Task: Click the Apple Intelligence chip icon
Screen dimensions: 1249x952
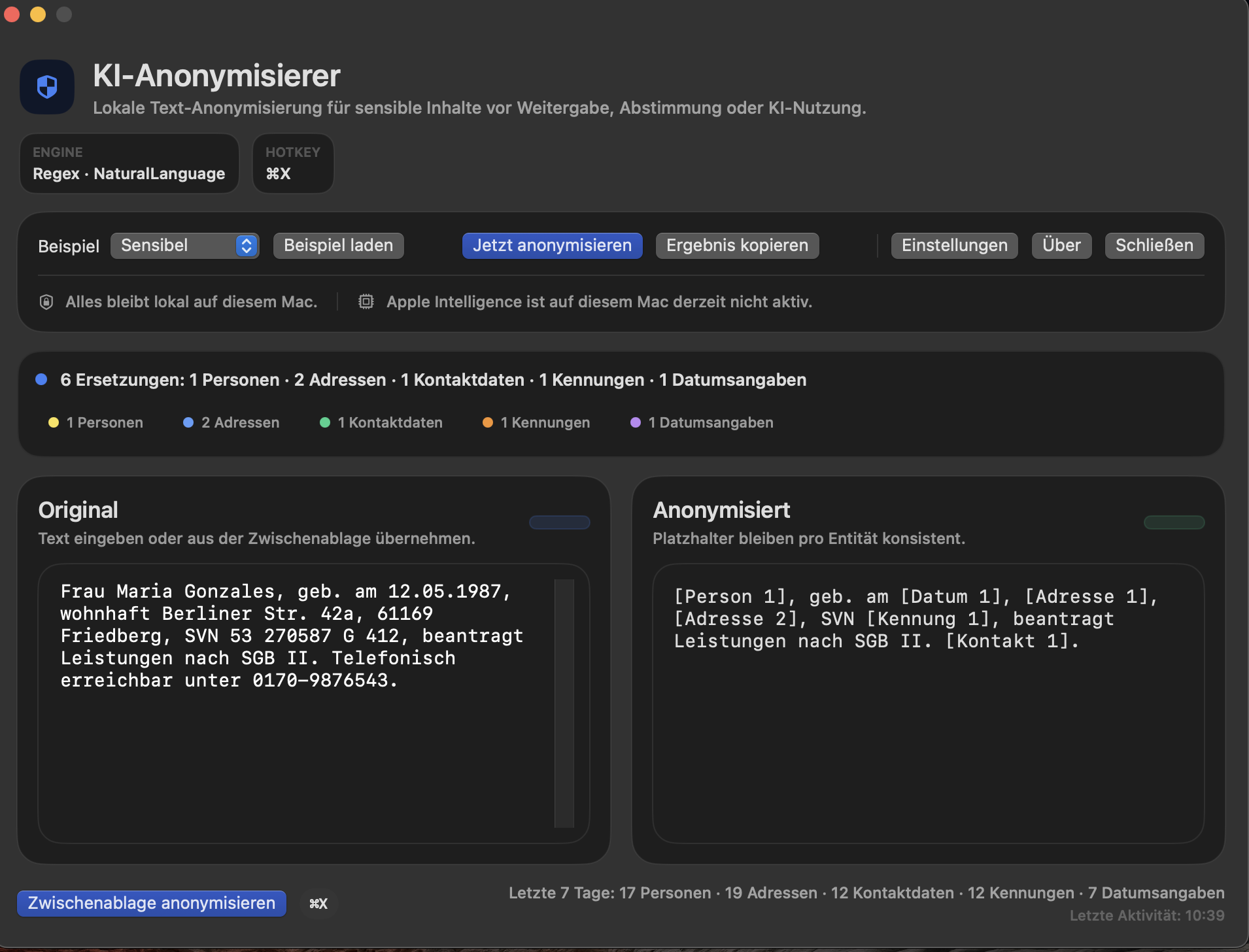Action: coord(366,301)
